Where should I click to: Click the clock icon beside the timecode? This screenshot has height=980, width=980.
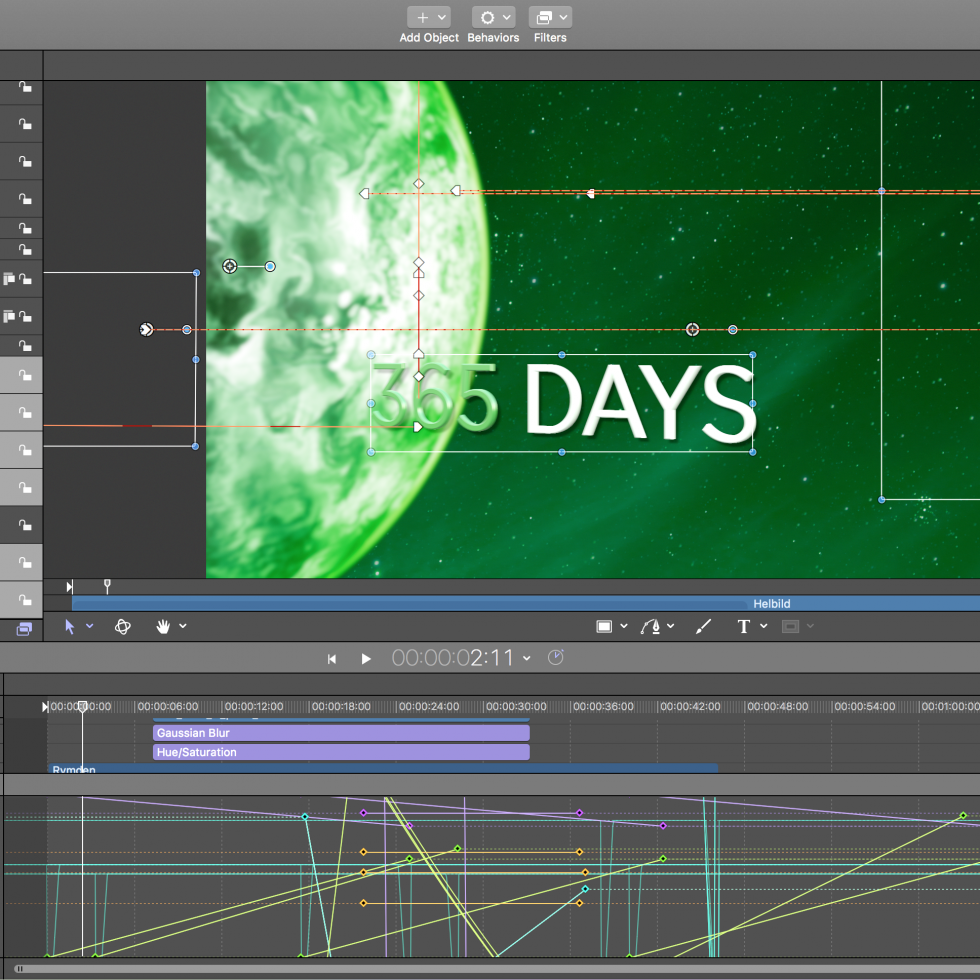(555, 658)
